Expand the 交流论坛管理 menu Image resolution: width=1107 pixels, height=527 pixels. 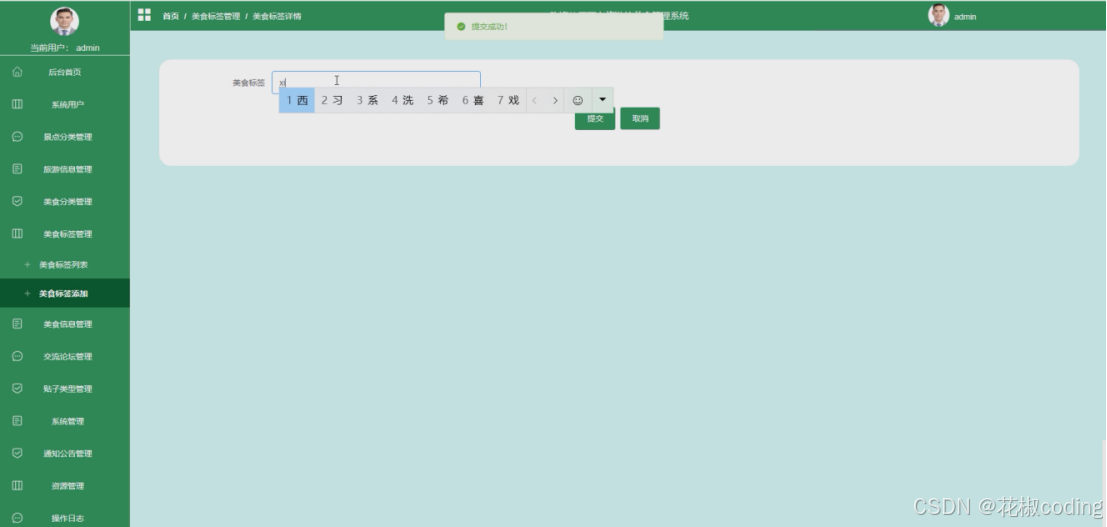click(65, 357)
